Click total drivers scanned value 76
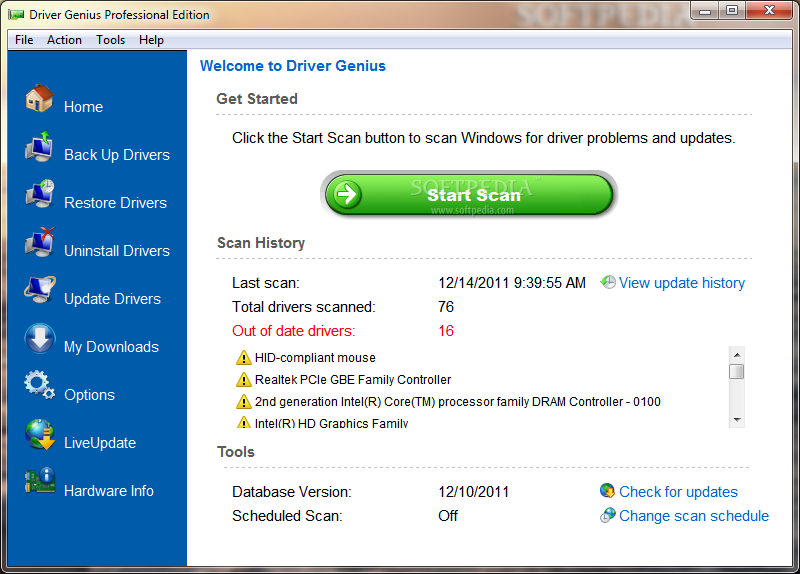Screen dimensions: 800x574 pyautogui.click(x=446, y=307)
